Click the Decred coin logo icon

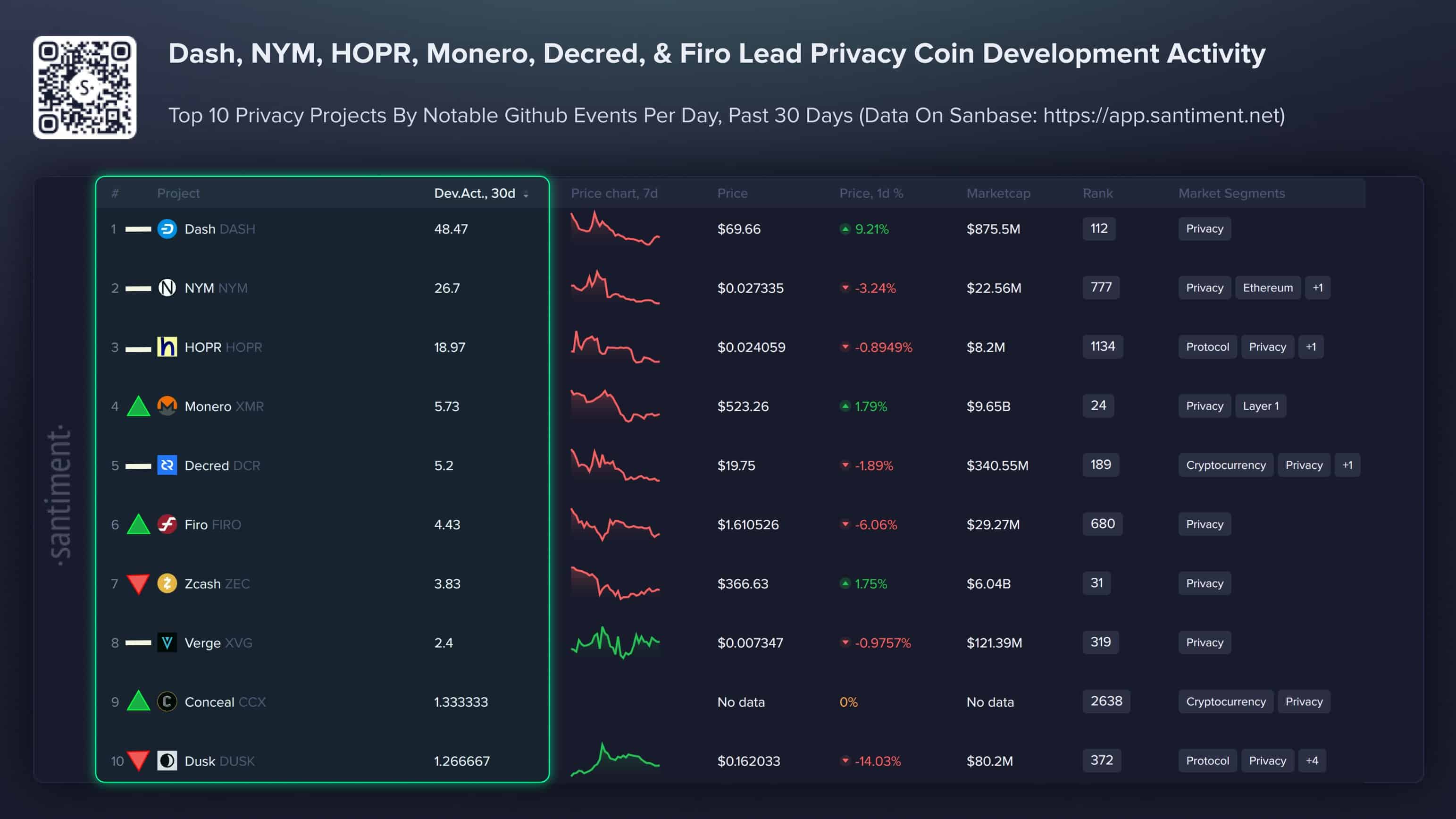click(x=167, y=465)
